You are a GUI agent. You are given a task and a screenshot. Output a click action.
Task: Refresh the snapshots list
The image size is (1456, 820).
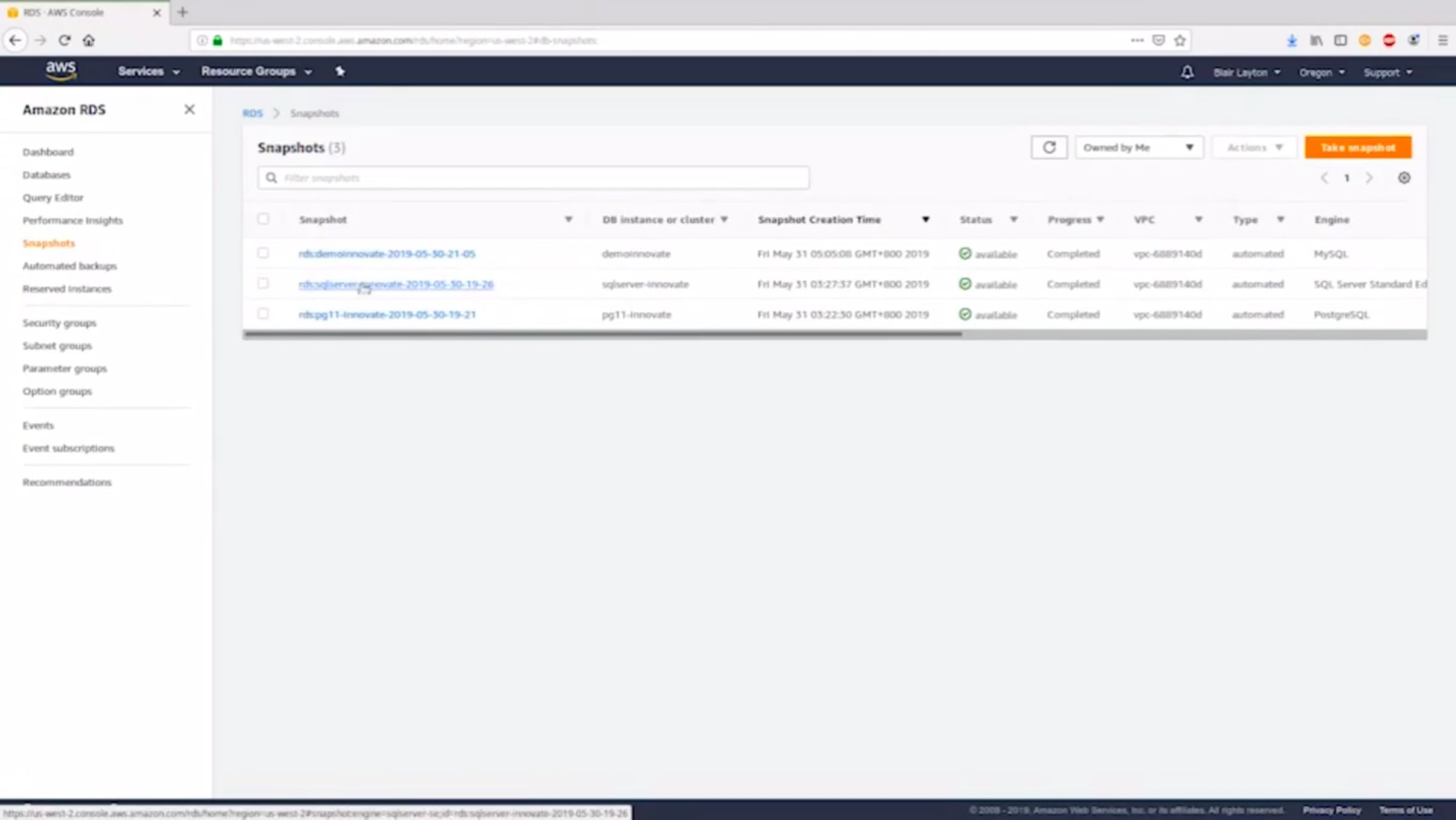1049,147
